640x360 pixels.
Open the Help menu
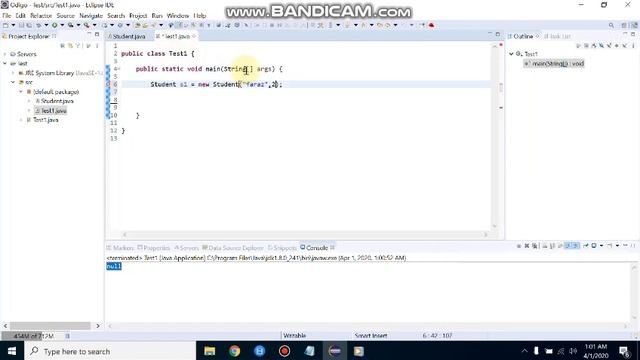(x=200, y=16)
